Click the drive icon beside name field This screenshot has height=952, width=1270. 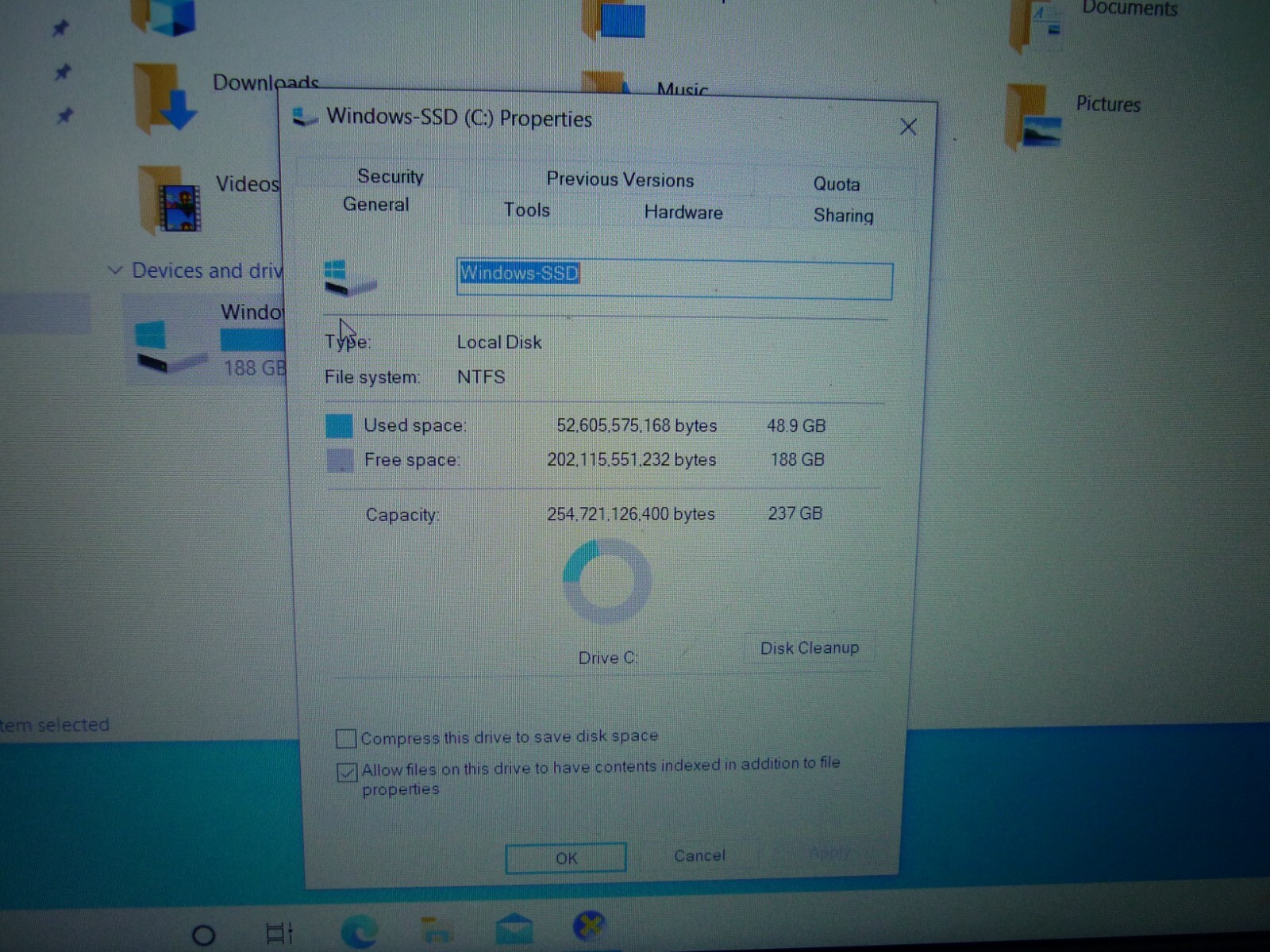click(x=349, y=278)
